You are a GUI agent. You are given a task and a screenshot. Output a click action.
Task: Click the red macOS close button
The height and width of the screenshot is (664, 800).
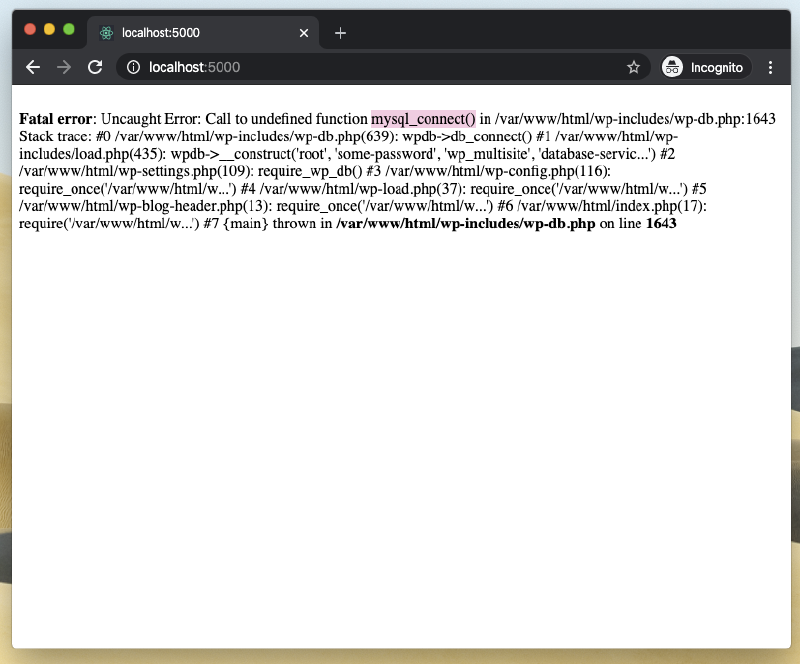[x=28, y=30]
